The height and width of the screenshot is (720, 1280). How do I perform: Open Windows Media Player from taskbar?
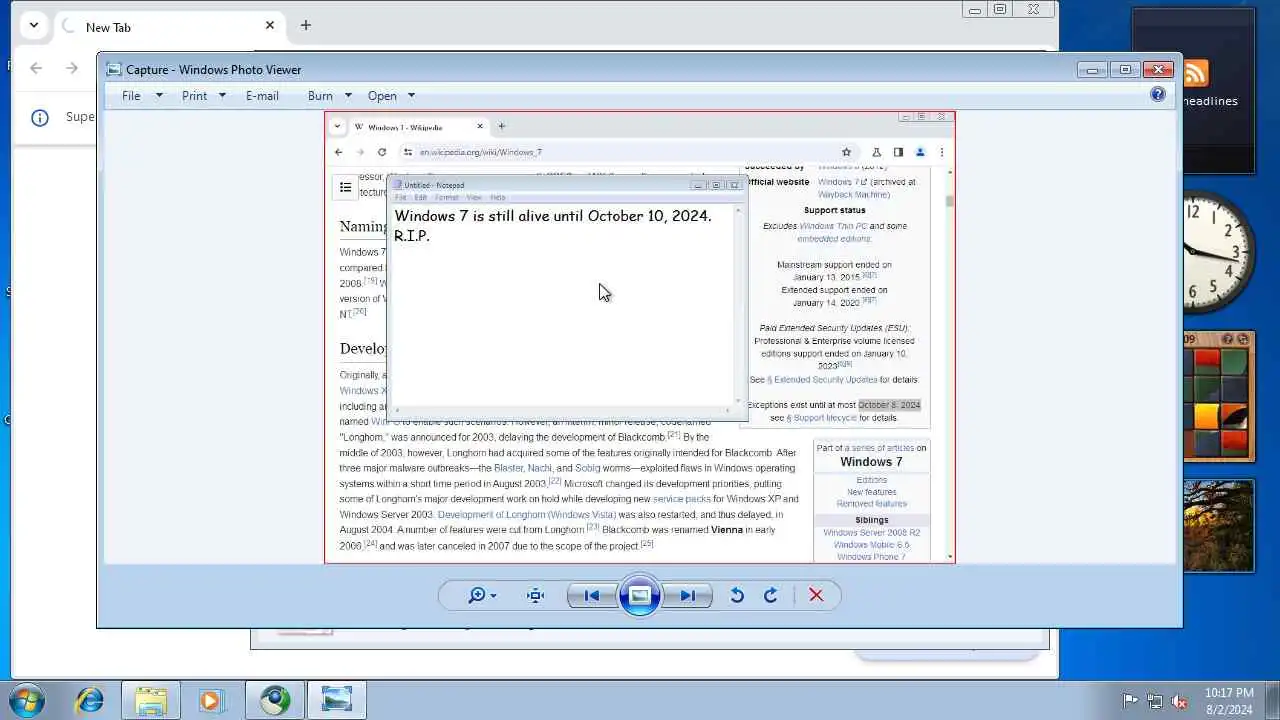point(210,700)
